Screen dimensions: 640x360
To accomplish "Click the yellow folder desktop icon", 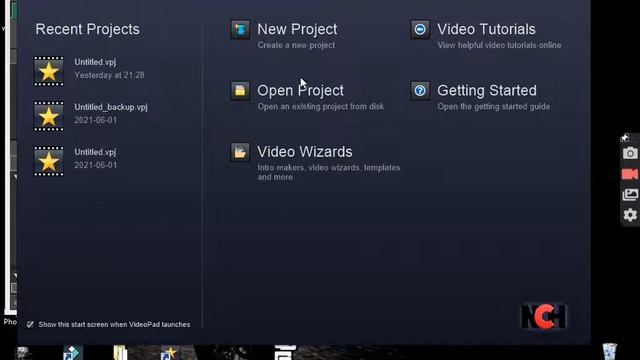I will coord(120,353).
